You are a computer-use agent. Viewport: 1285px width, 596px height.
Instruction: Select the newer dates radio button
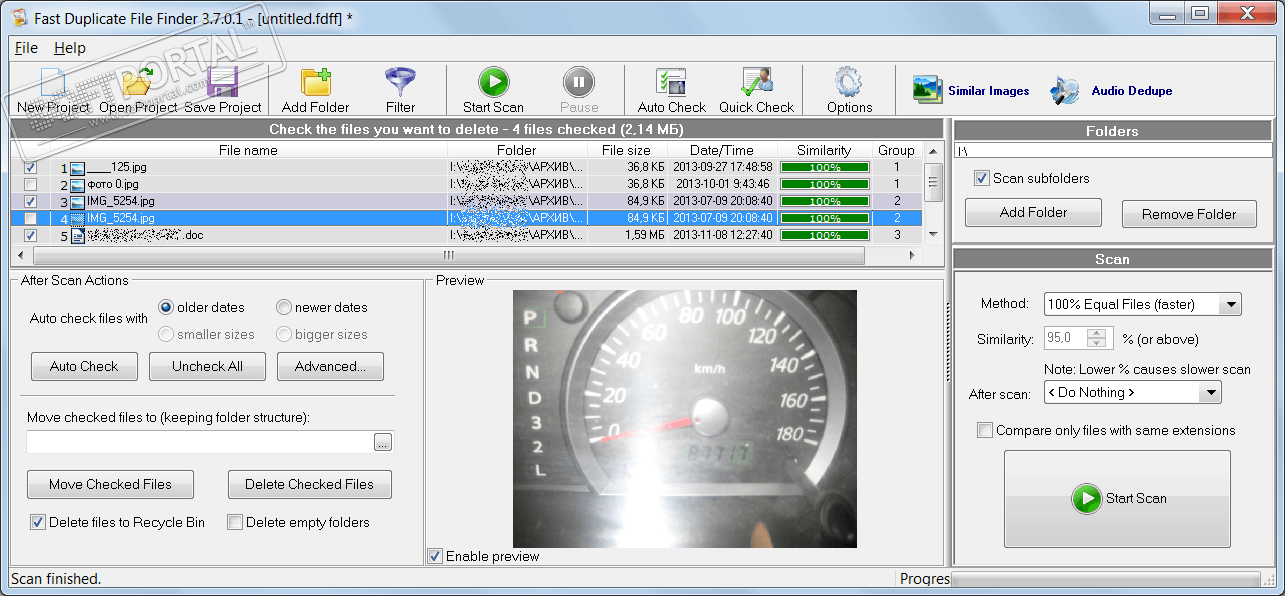284,307
